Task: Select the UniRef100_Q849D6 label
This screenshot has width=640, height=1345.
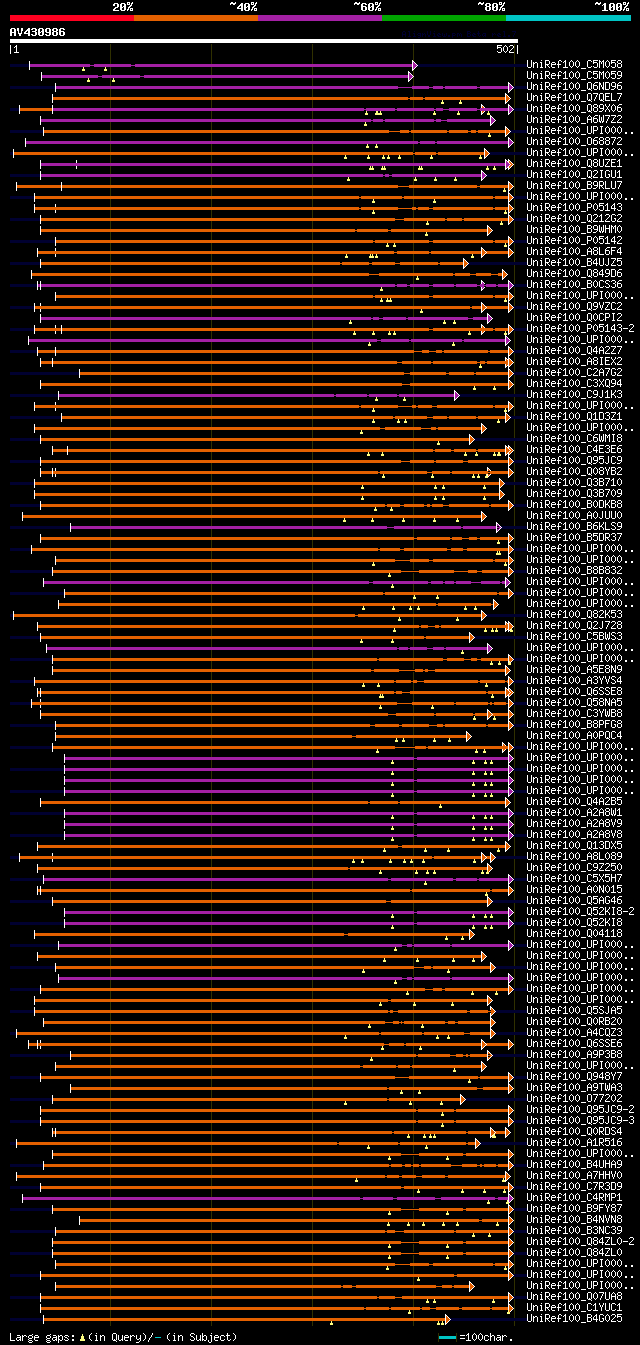Action: click(574, 273)
